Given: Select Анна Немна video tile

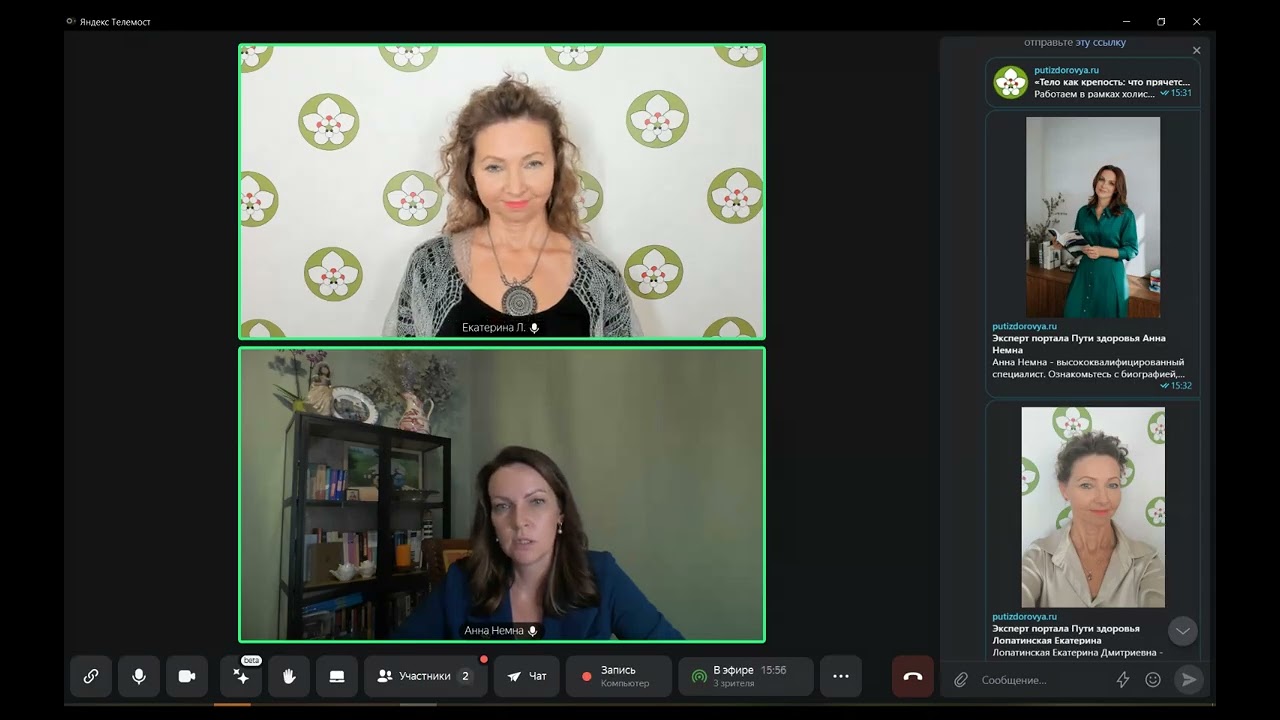Looking at the screenshot, I should coord(502,494).
